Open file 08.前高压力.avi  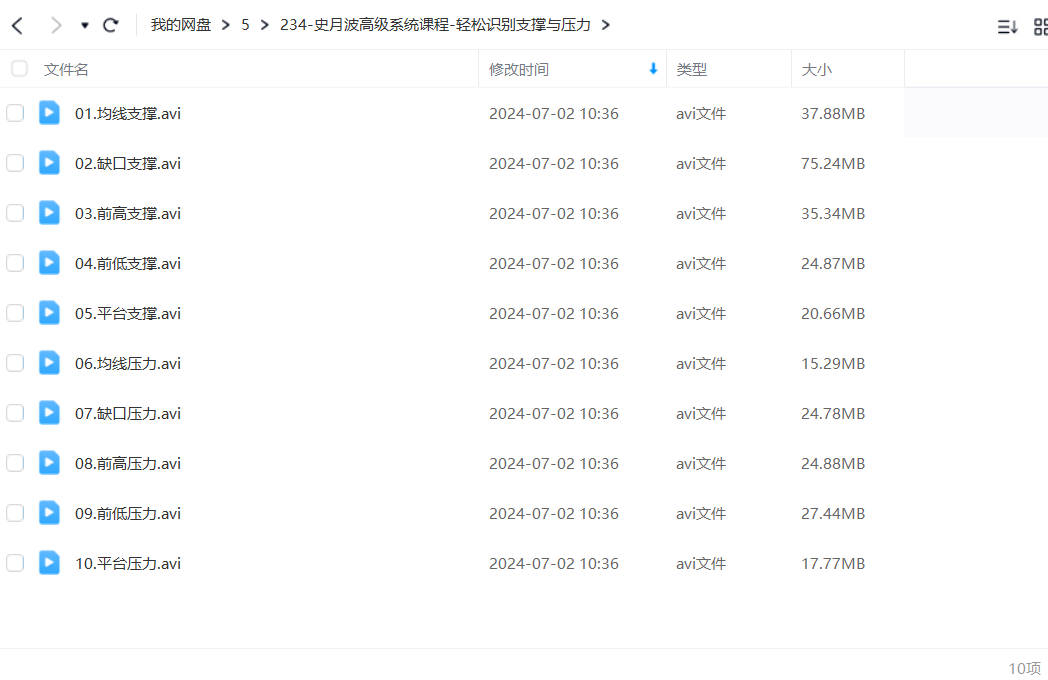128,463
